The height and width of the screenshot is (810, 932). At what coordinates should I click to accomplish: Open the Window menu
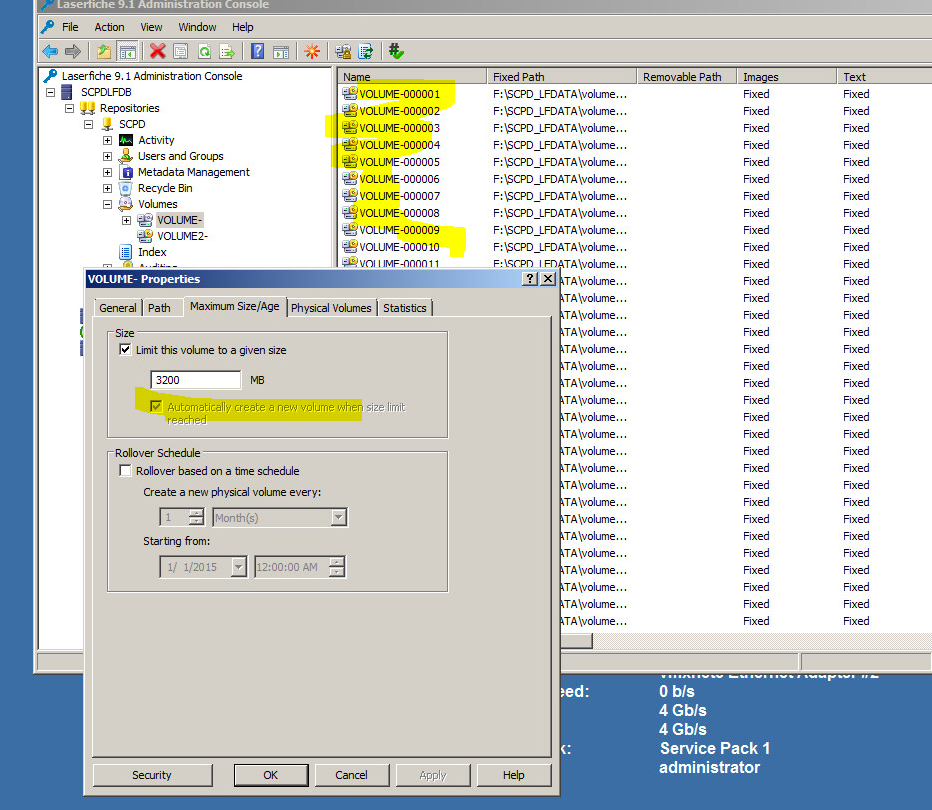click(197, 27)
